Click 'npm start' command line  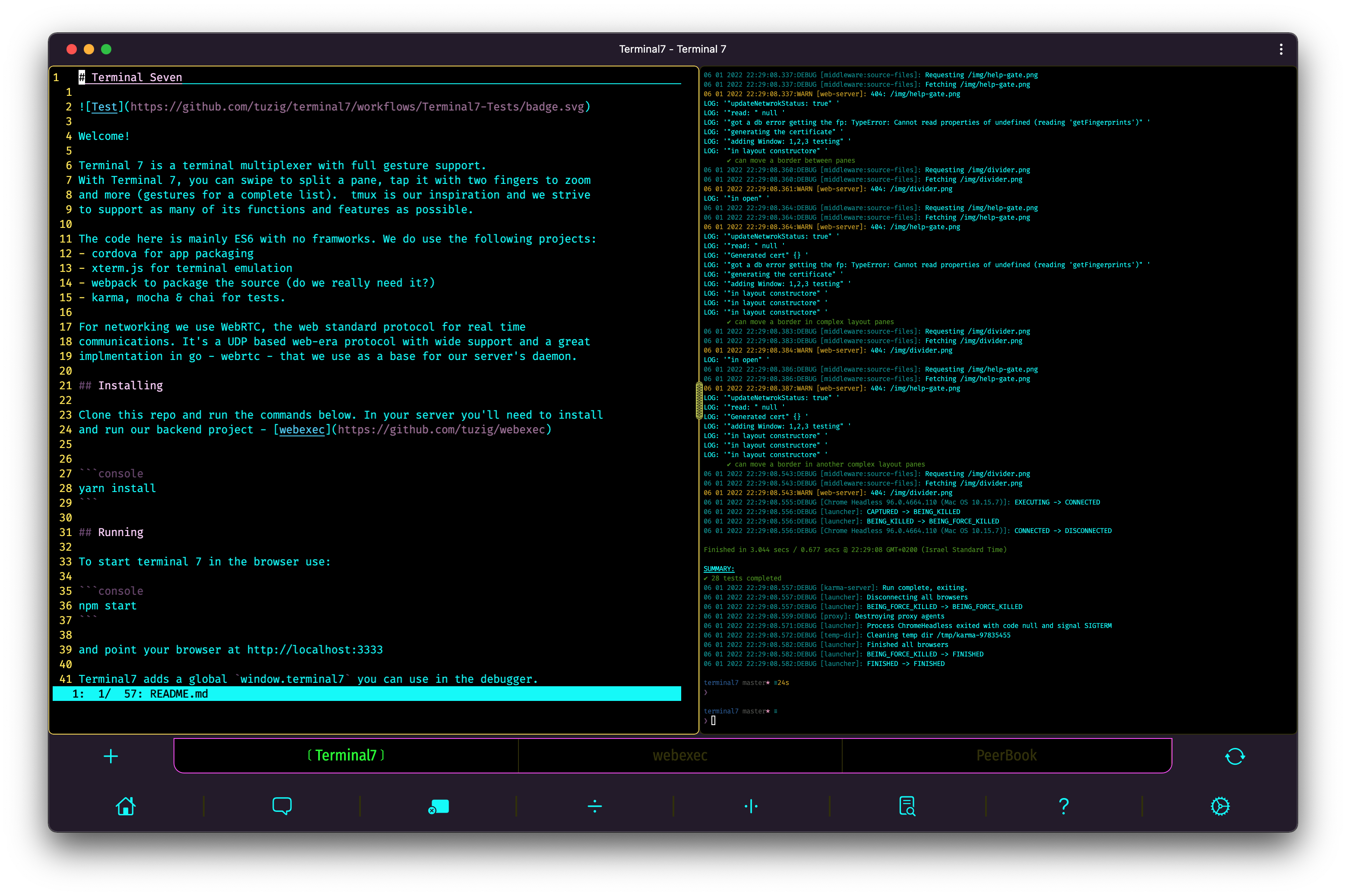[x=107, y=606]
